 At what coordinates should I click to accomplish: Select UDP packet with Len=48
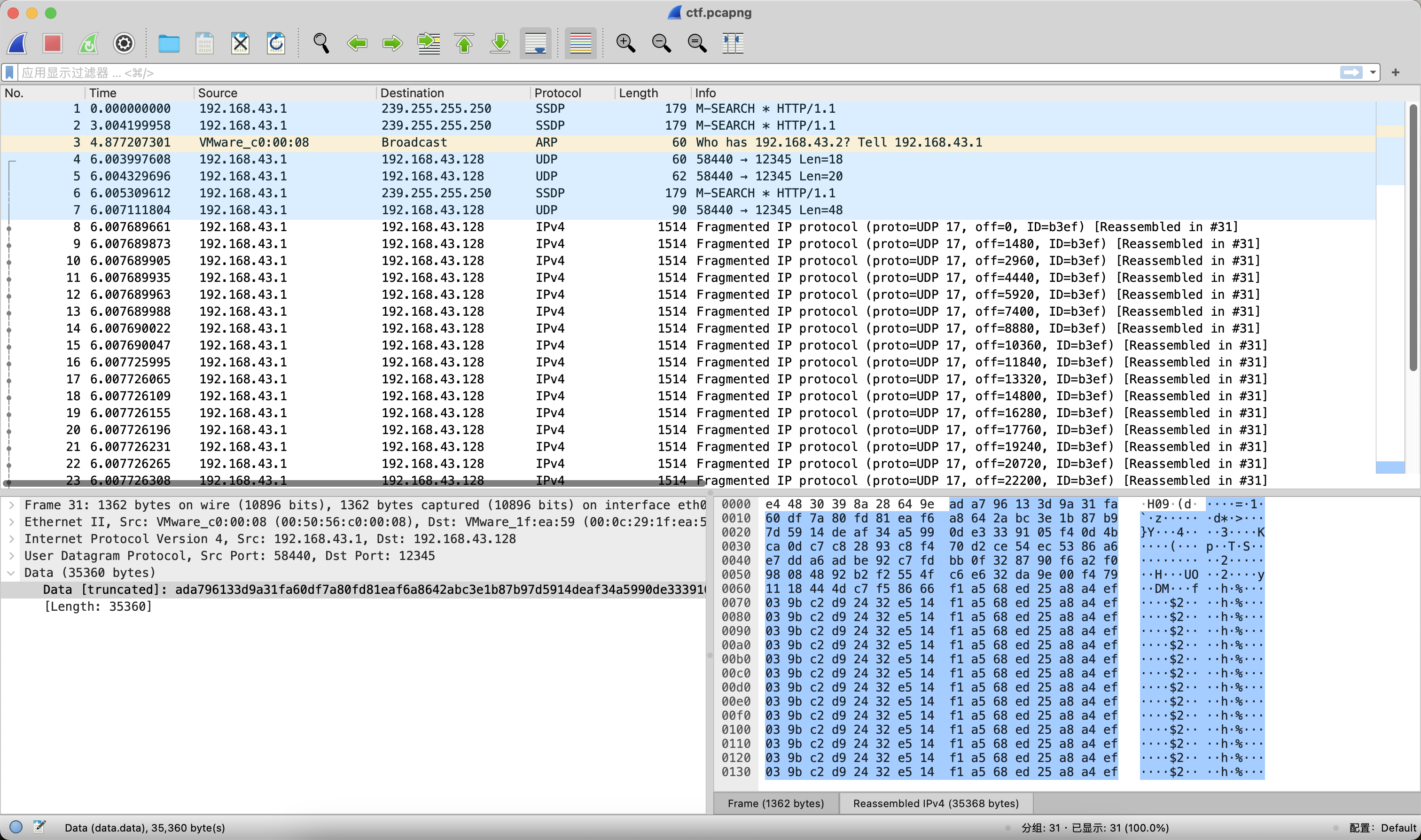688,210
